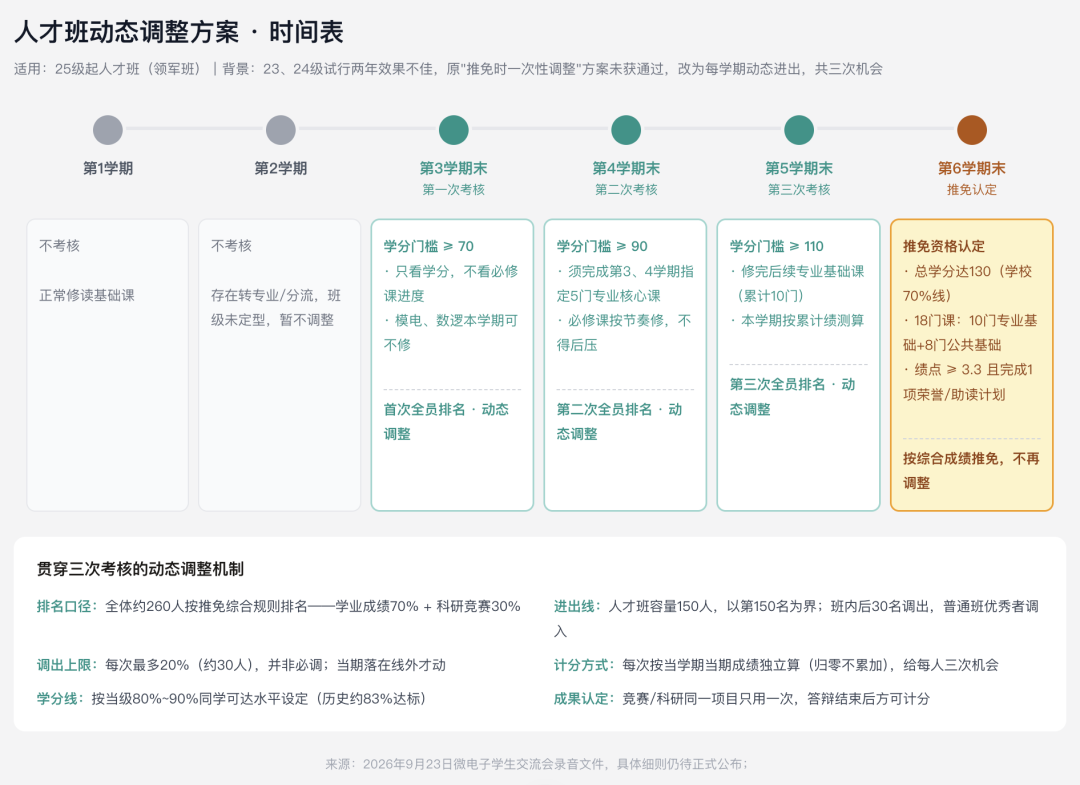Click the 第1学期 label
The height and width of the screenshot is (785, 1080).
108,168
